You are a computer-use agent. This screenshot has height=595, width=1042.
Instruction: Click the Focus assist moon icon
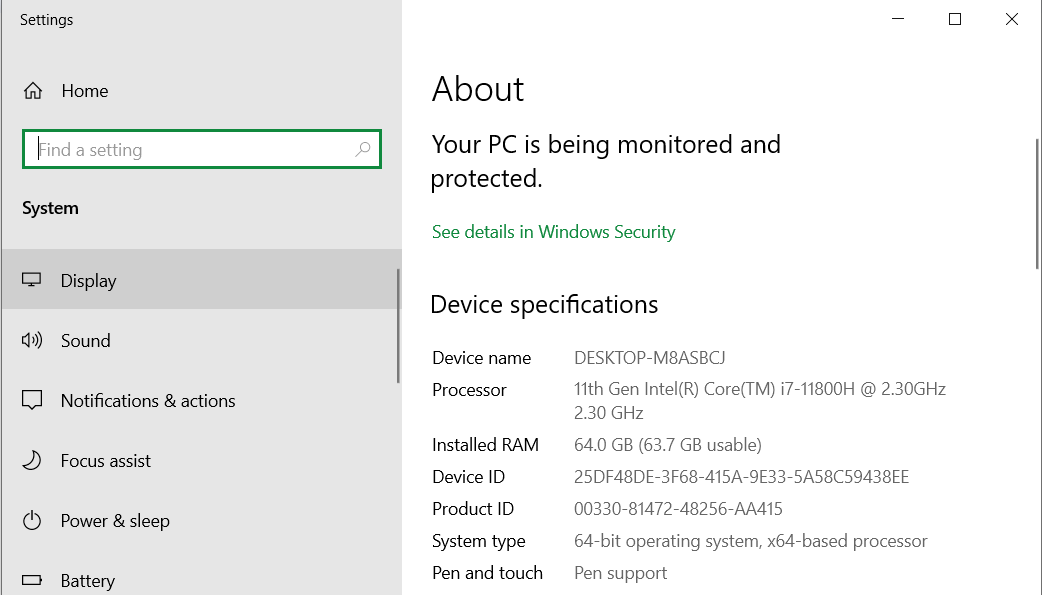pyautogui.click(x=32, y=461)
